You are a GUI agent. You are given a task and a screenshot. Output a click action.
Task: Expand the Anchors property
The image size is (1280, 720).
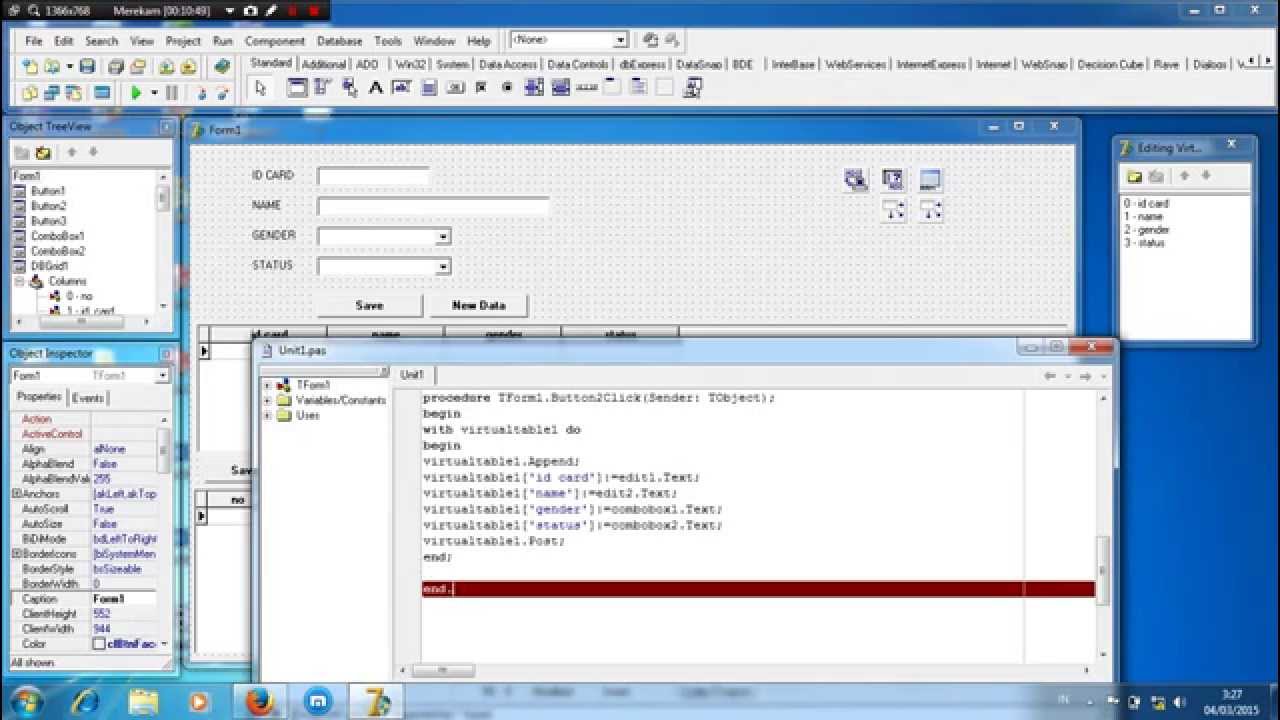click(x=16, y=494)
